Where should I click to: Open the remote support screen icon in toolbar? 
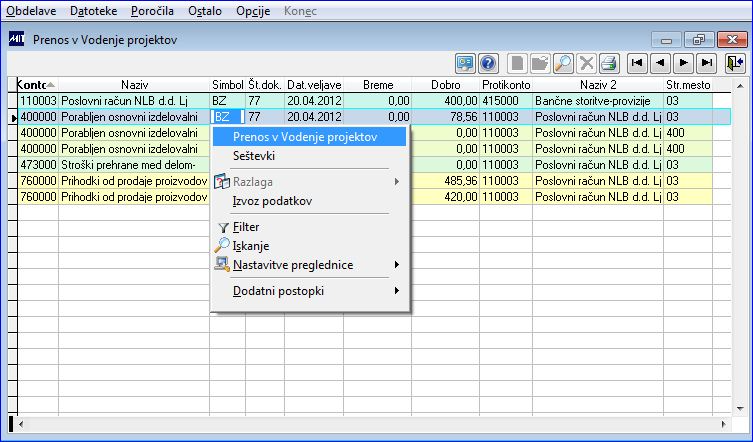(465, 63)
